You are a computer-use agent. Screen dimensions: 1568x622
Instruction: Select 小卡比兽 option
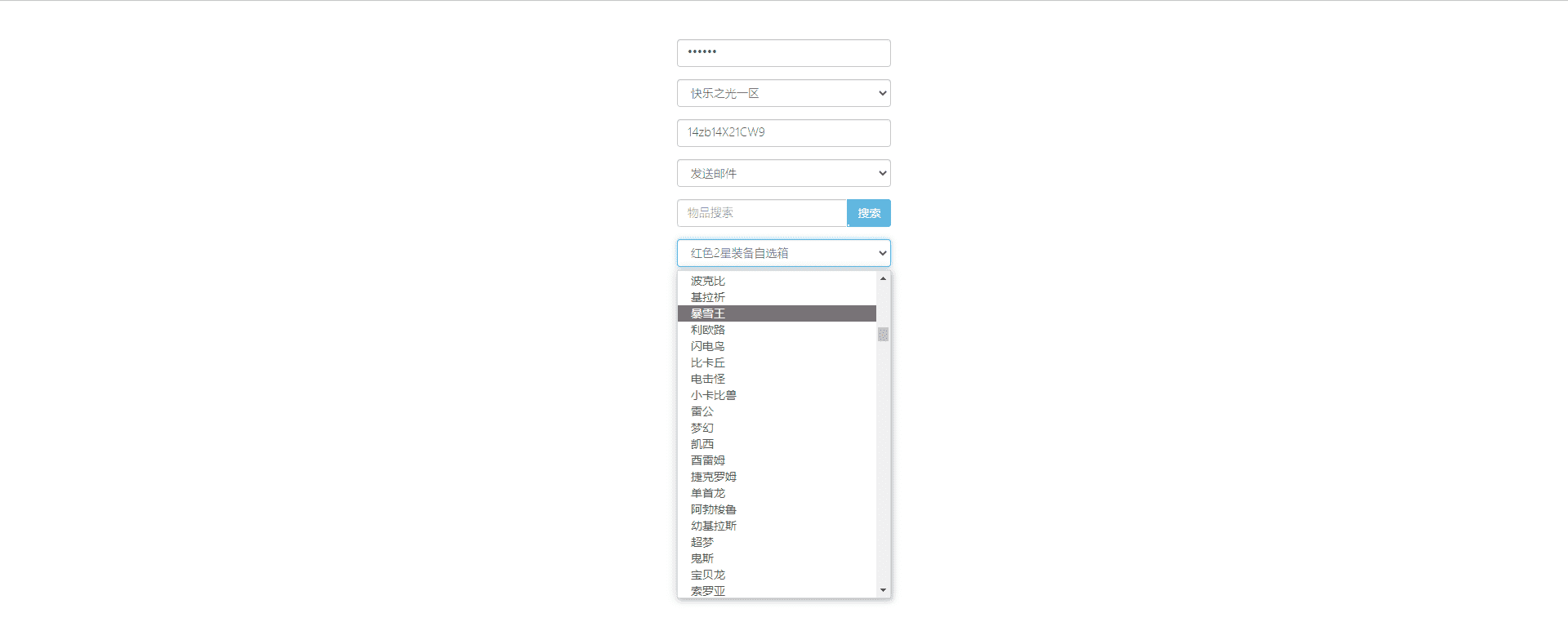[x=777, y=395]
